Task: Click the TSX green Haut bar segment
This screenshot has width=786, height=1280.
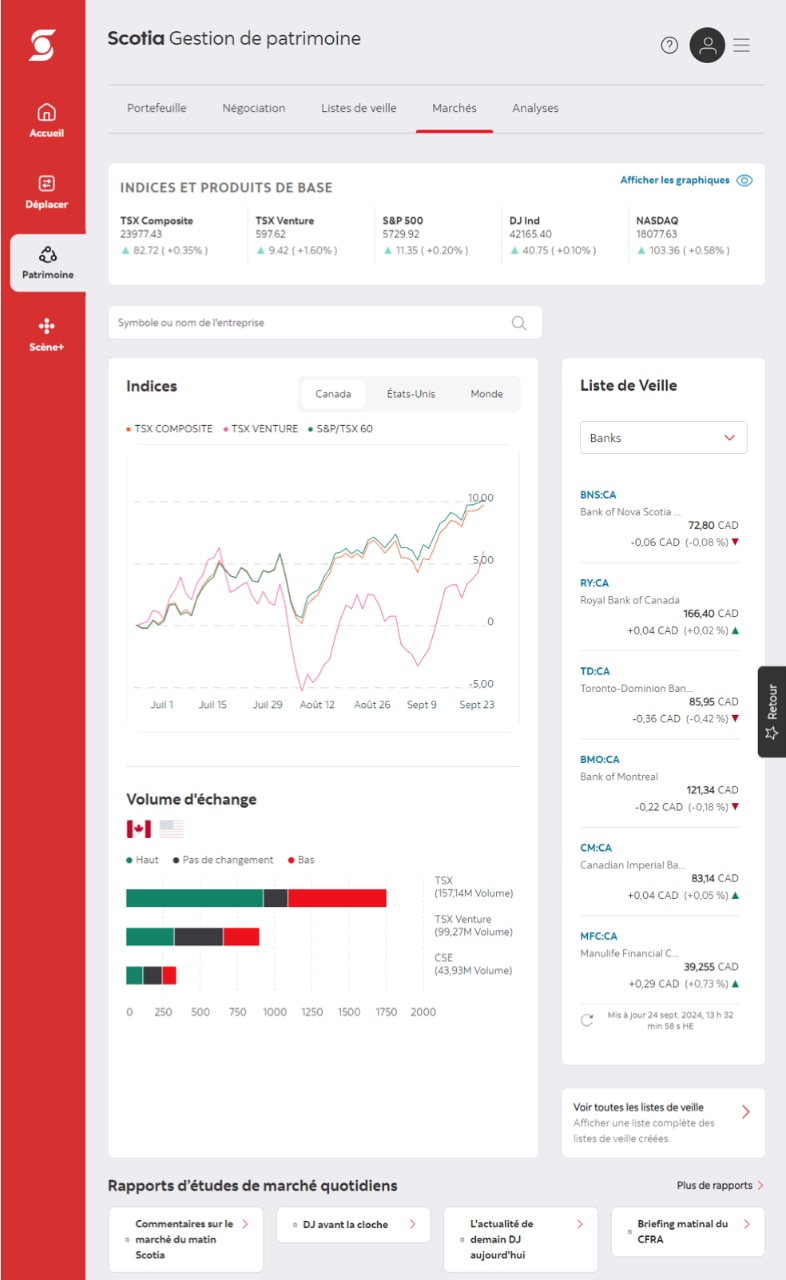Action: 195,898
